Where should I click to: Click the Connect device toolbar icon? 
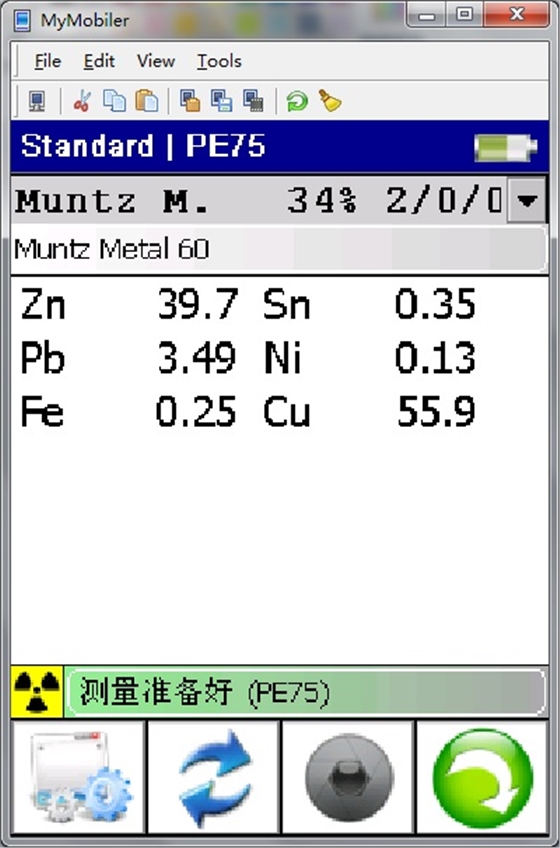click(37, 101)
